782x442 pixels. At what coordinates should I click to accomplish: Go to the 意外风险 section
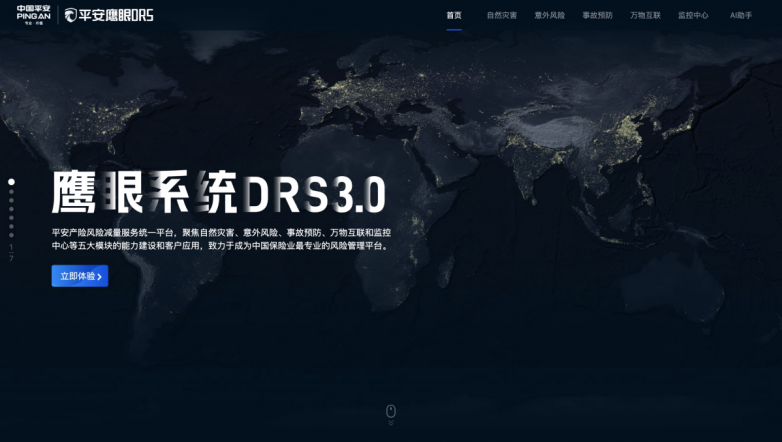[x=550, y=16]
